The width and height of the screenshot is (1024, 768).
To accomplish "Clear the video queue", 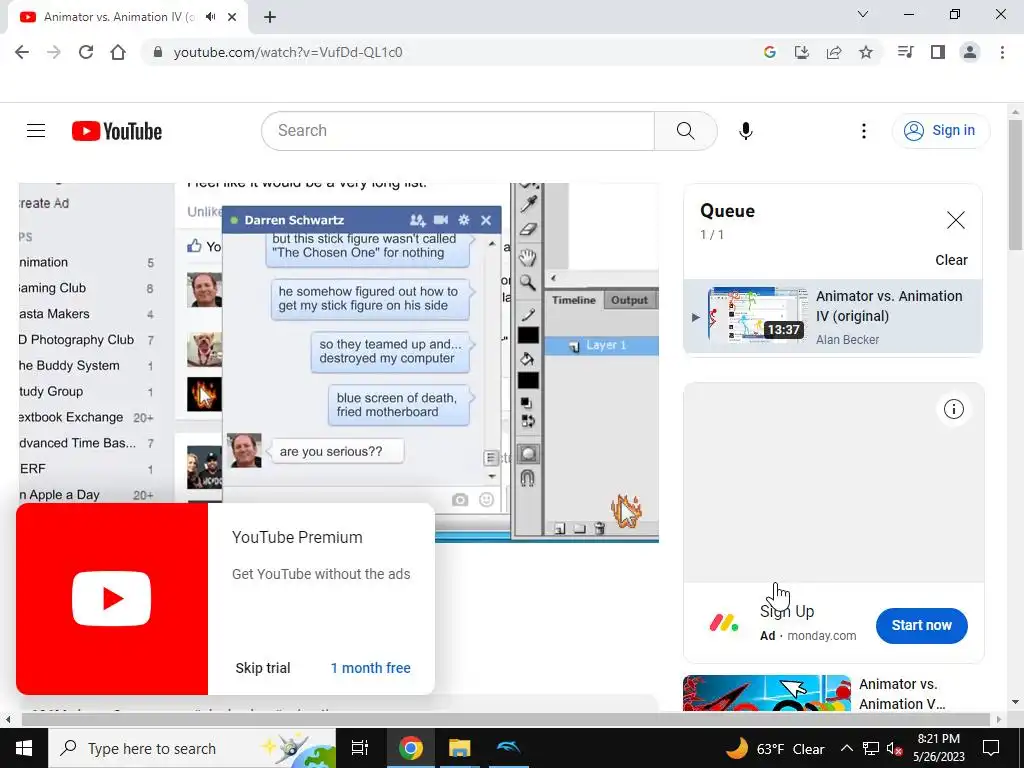I will tap(952, 260).
